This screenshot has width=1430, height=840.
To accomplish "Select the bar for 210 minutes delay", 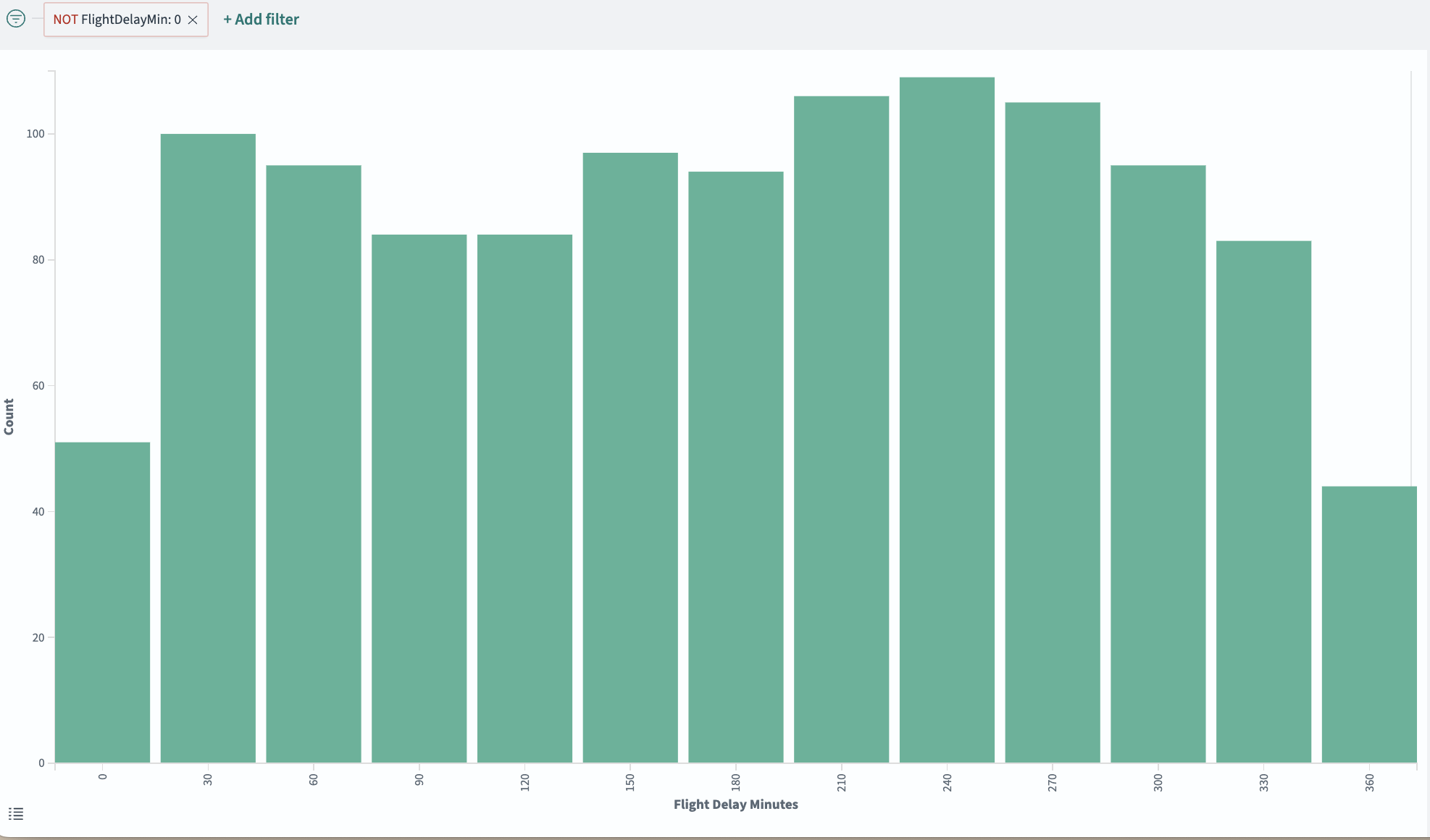I will 842,429.
